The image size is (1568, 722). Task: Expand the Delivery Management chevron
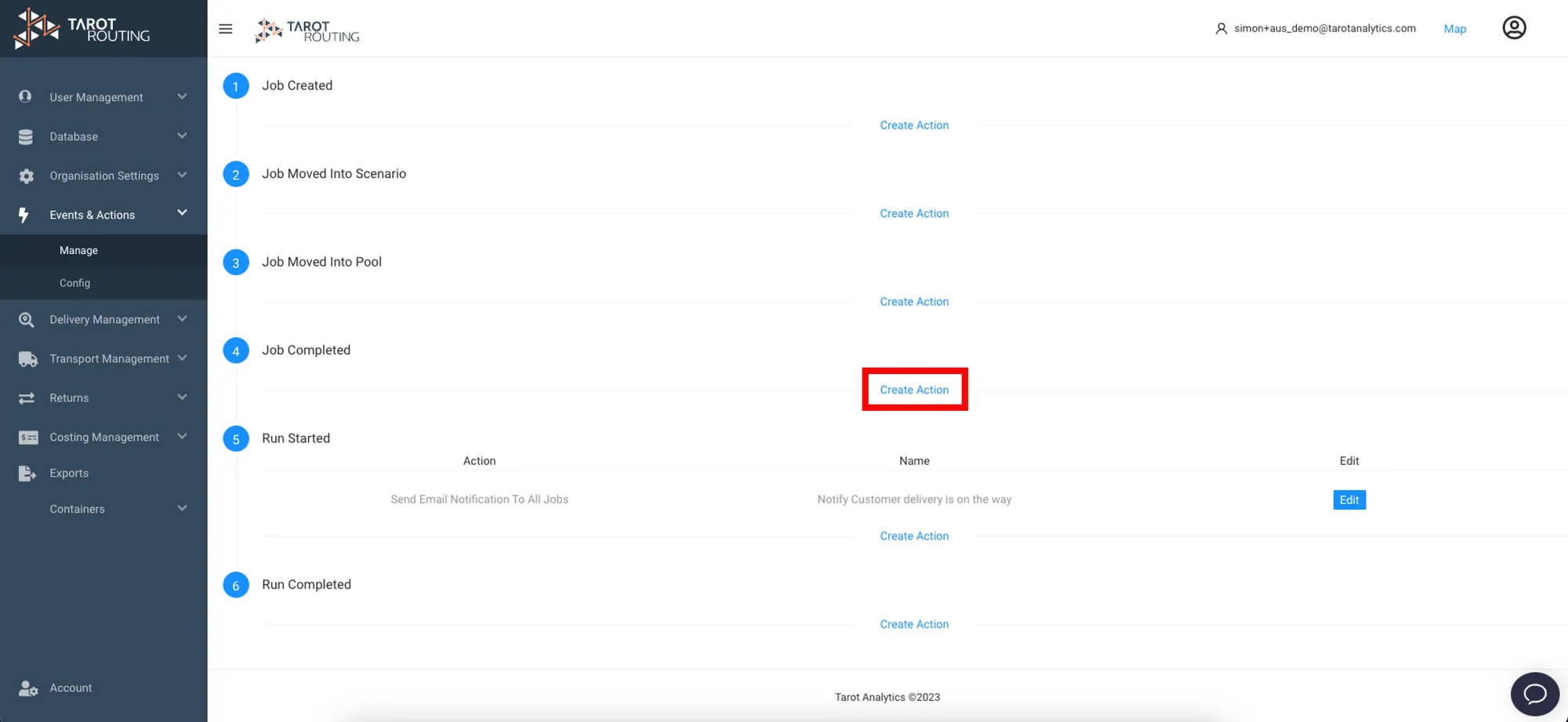182,318
